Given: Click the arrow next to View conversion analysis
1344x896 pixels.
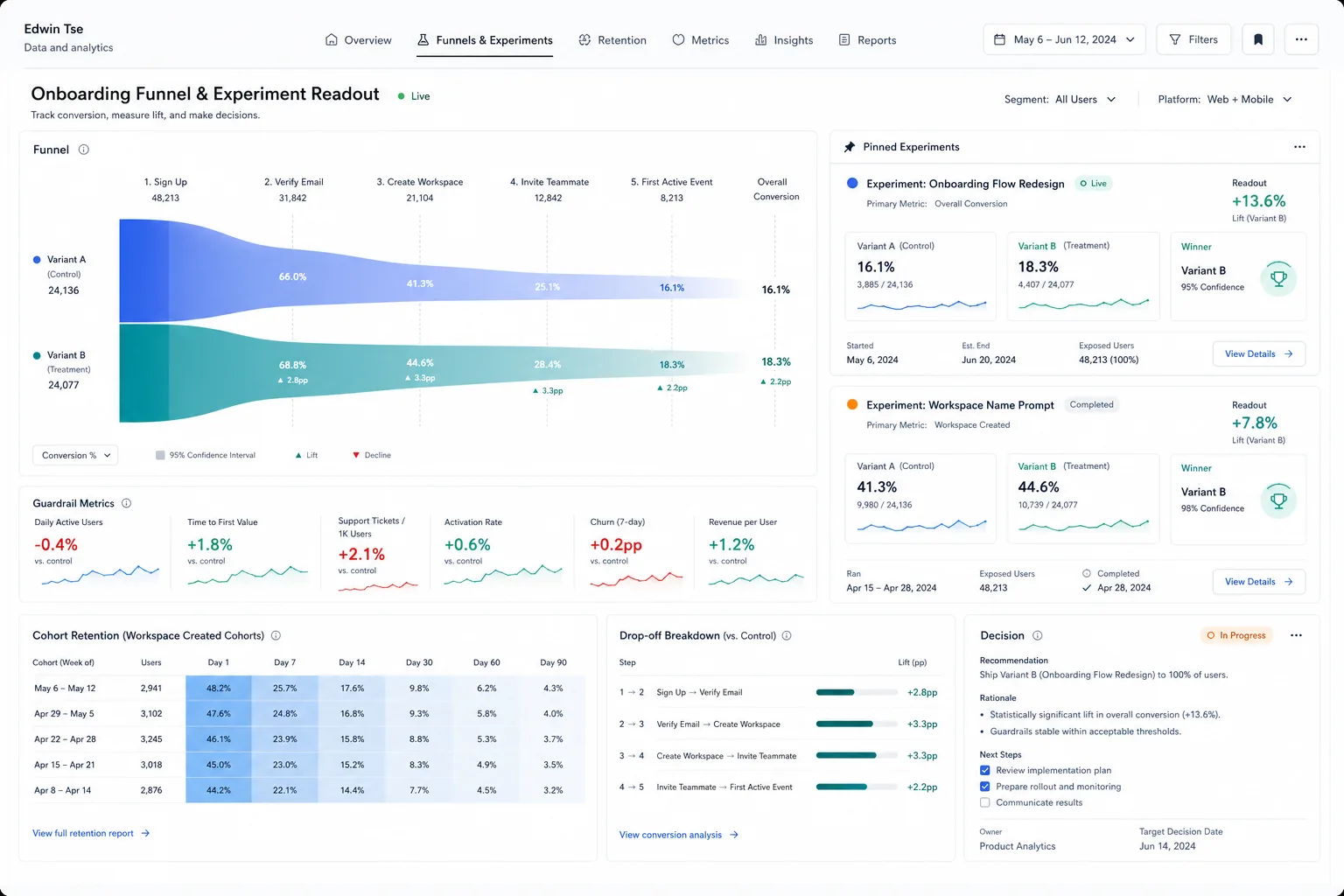Looking at the screenshot, I should coord(734,835).
